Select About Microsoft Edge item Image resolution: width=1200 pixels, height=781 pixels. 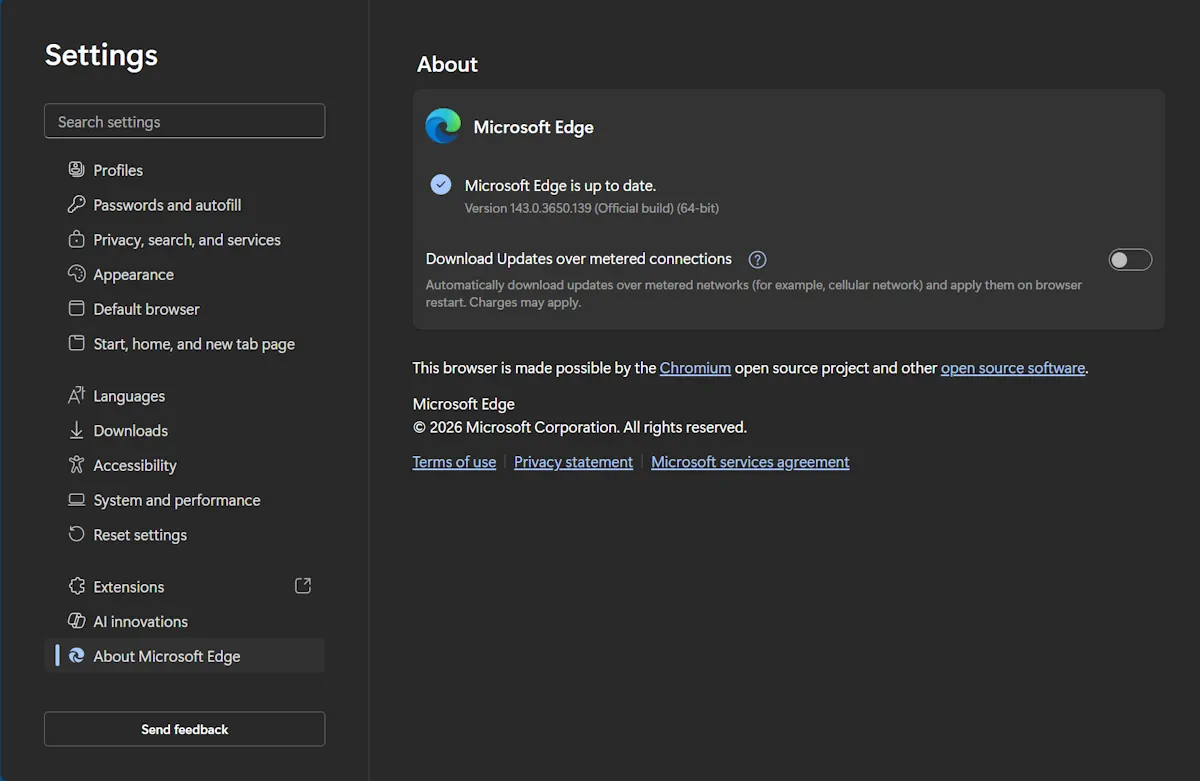pos(184,656)
